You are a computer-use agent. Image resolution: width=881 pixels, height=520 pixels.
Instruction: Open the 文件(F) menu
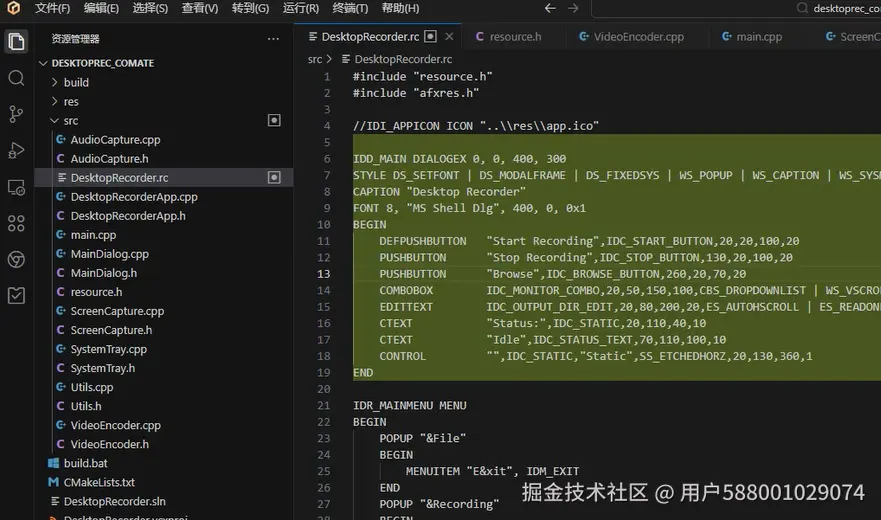tap(52, 8)
